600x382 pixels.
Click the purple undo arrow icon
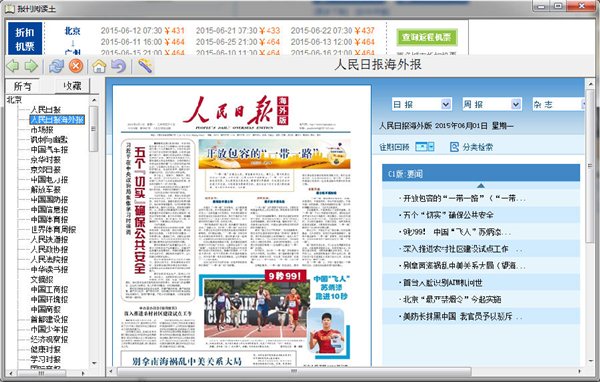(x=119, y=66)
